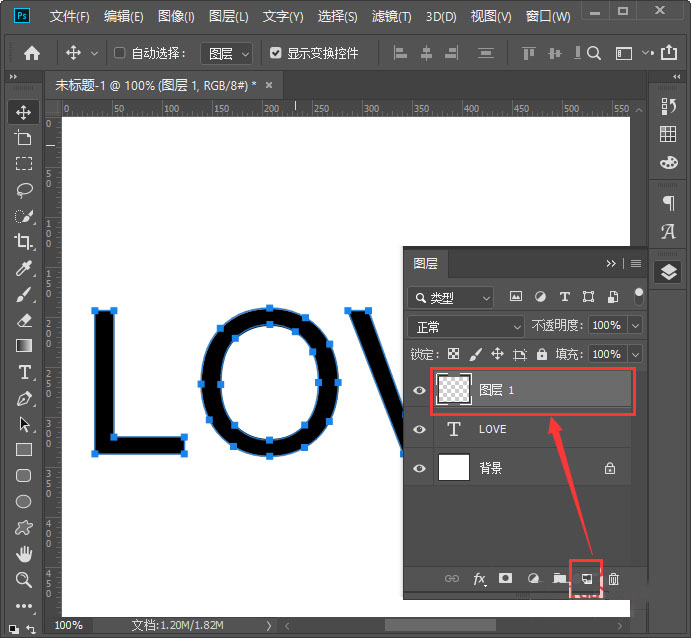Expand the 不透明度 opacity dropdown
The width and height of the screenshot is (691, 638).
tap(635, 326)
